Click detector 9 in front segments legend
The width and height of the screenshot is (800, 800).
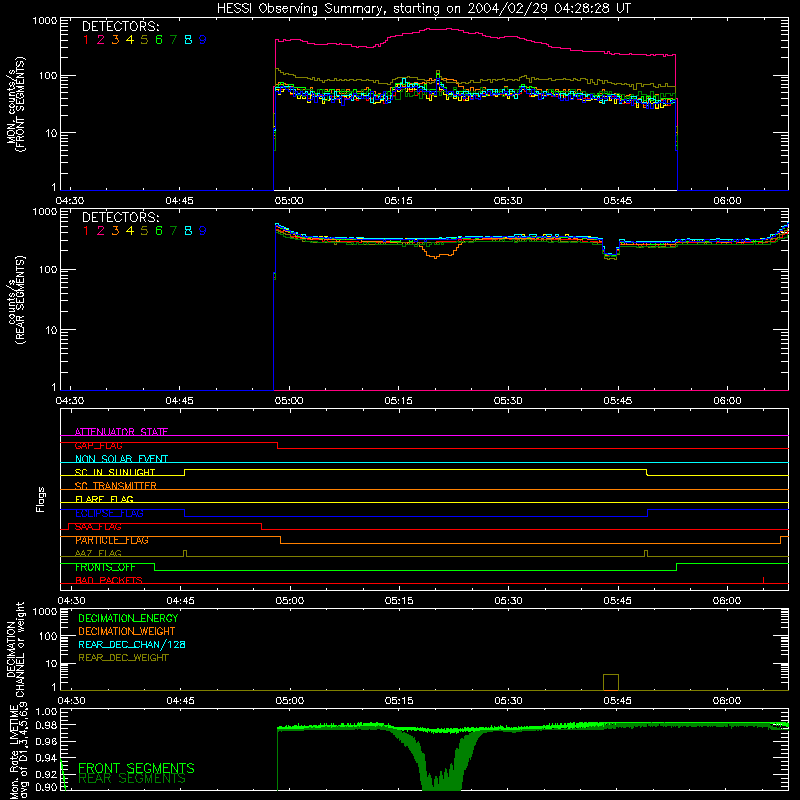click(x=203, y=40)
